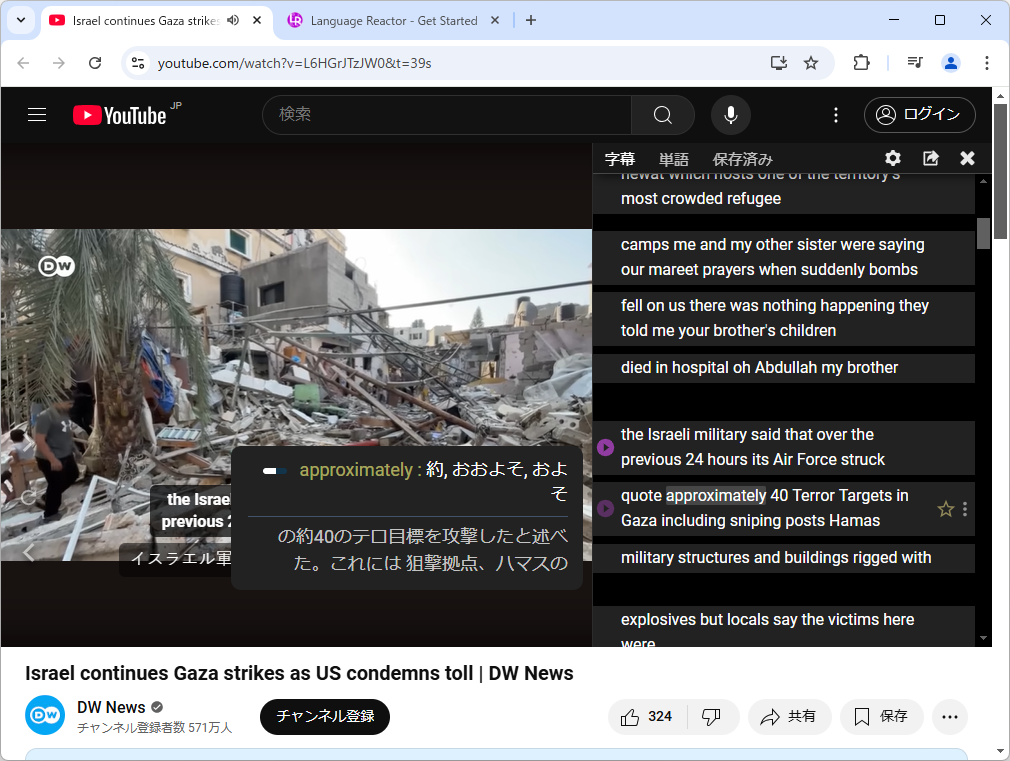Viewport: 1010px width, 761px height.
Task: Open the DW News channel name link
Action: 111,707
